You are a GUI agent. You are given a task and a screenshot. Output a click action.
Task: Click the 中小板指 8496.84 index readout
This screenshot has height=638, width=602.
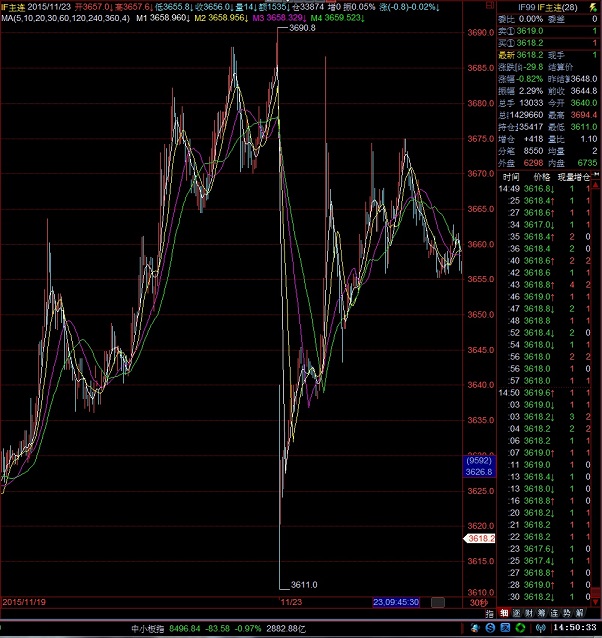click(166, 629)
